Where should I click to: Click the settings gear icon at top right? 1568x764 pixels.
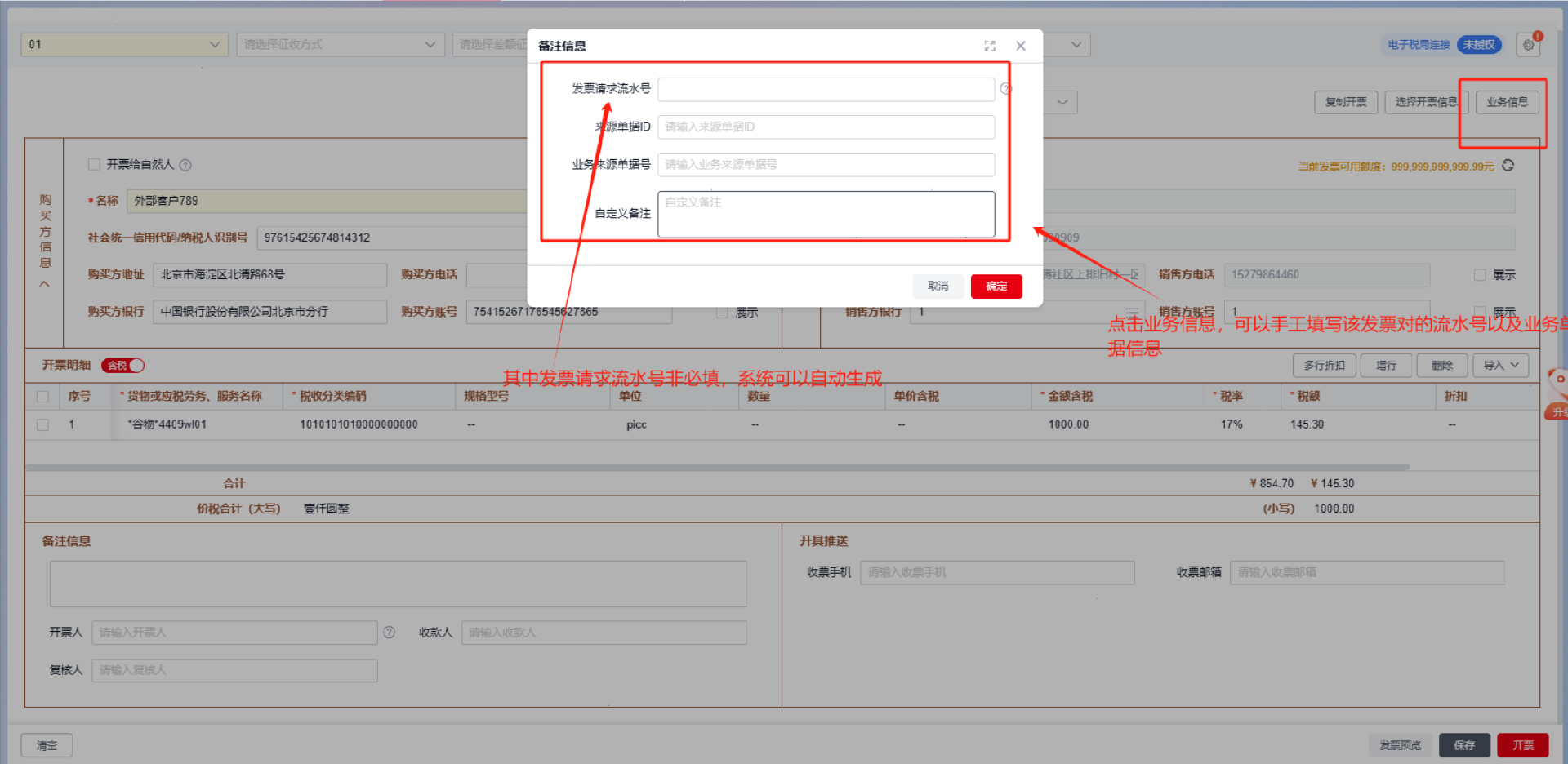pos(1528,45)
